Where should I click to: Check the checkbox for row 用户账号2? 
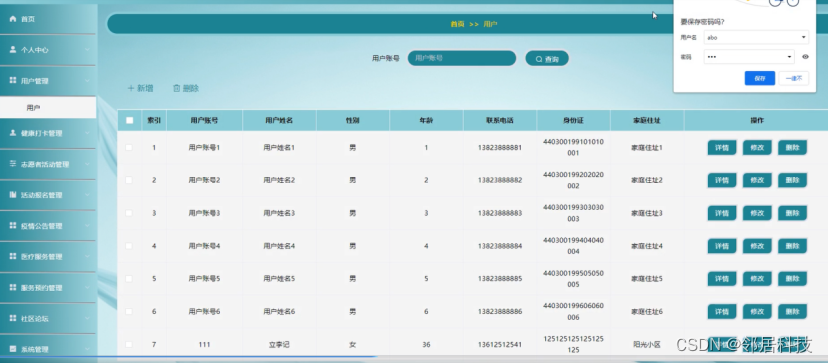tap(129, 180)
